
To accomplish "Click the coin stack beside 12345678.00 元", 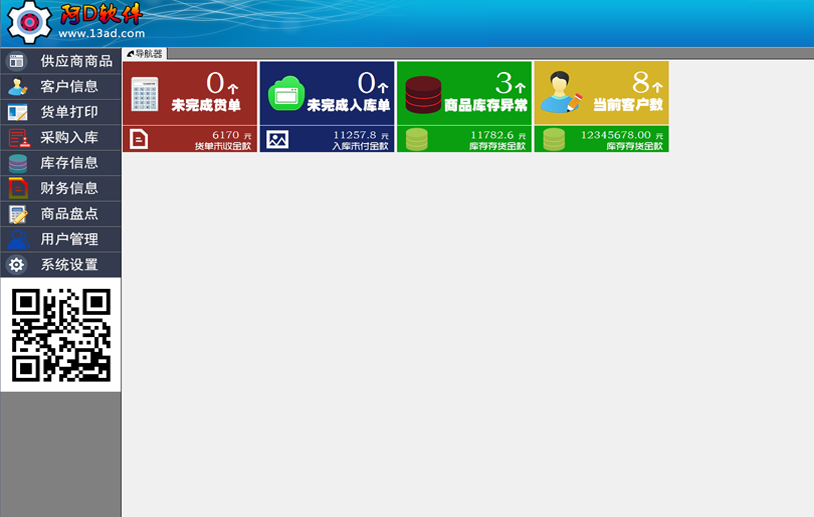I will (x=553, y=139).
